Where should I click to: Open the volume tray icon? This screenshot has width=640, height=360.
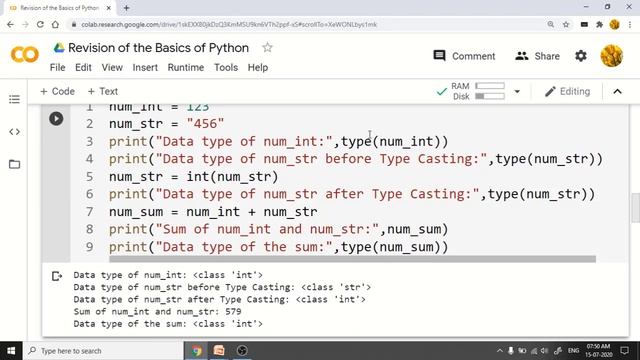(x=544, y=351)
